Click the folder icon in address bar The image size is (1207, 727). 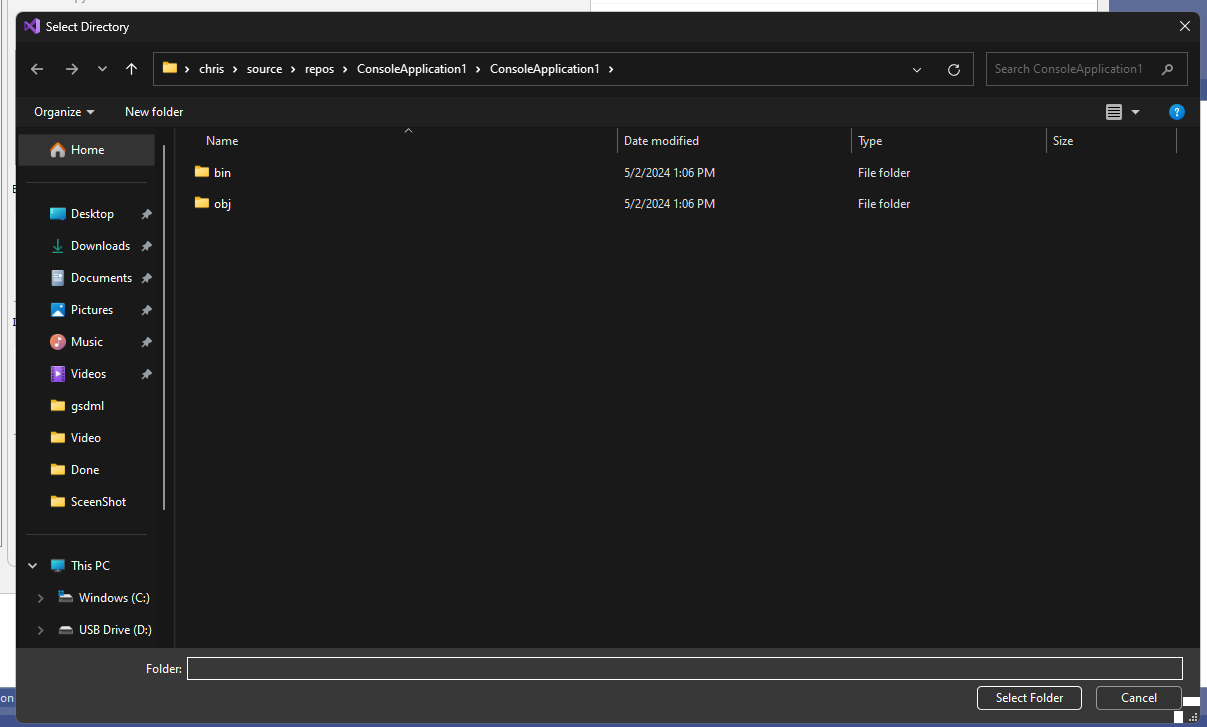pos(170,69)
